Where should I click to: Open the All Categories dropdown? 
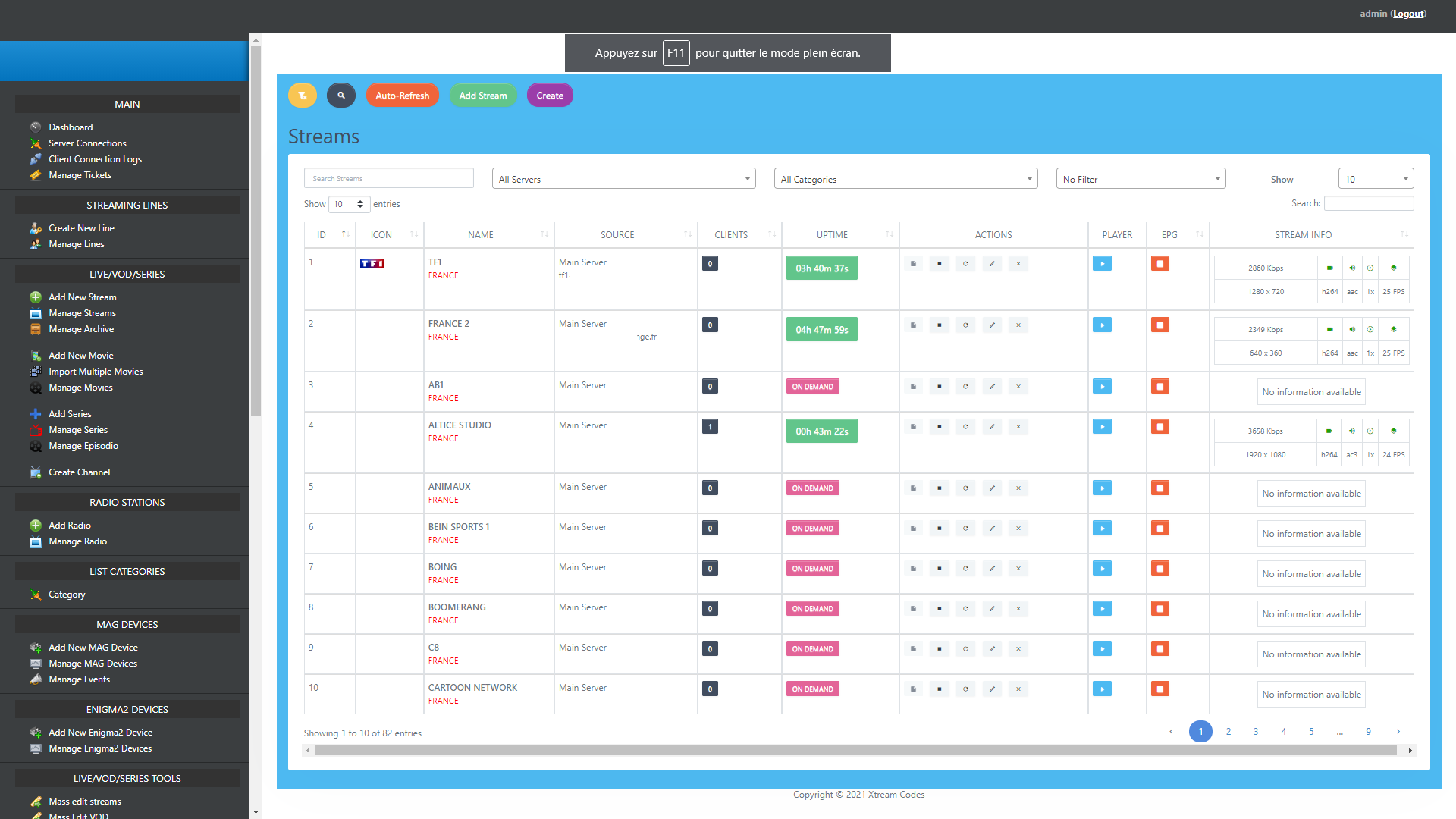[906, 179]
